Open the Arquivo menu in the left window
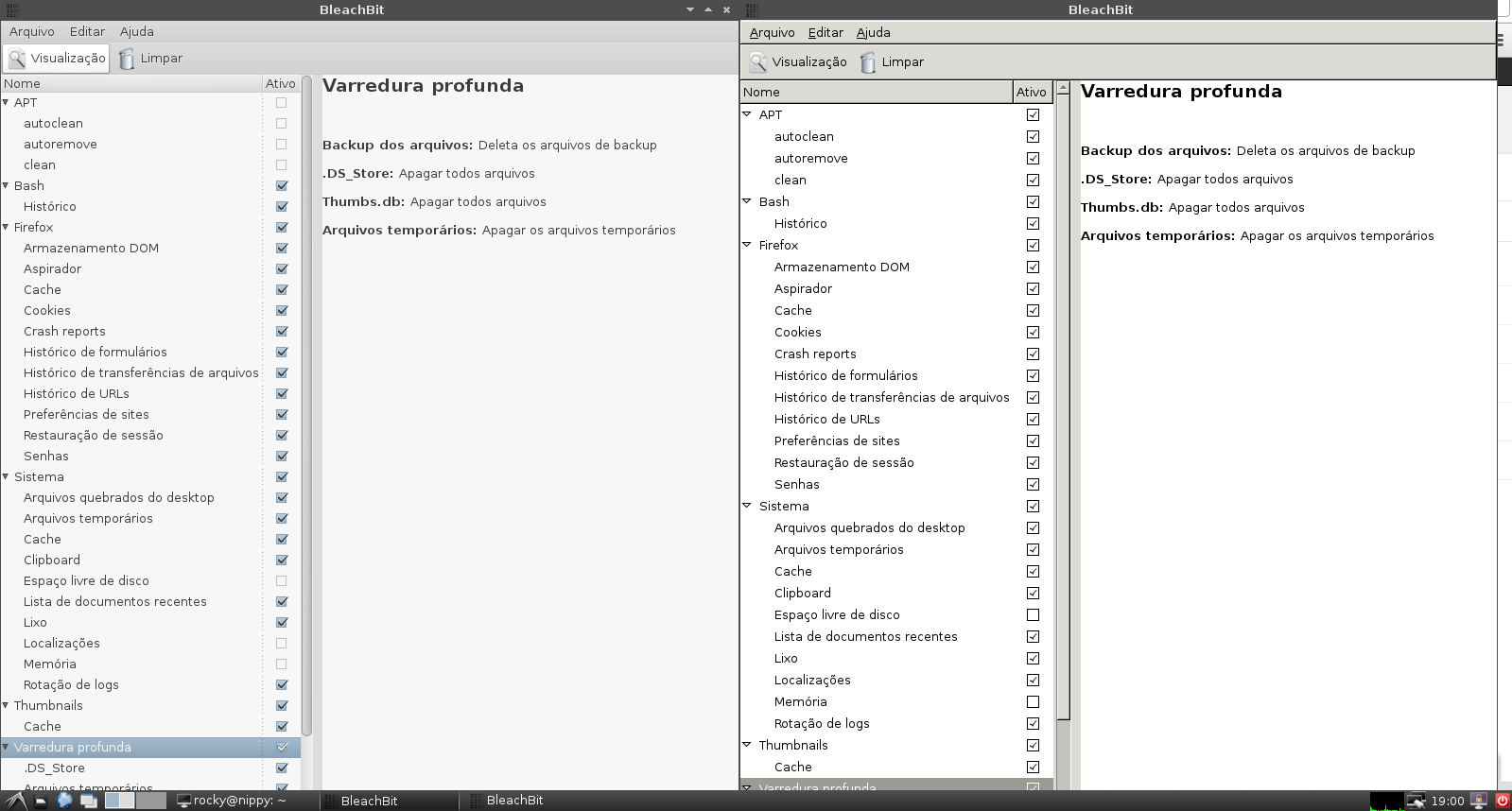The image size is (1512, 811). pyautogui.click(x=31, y=31)
